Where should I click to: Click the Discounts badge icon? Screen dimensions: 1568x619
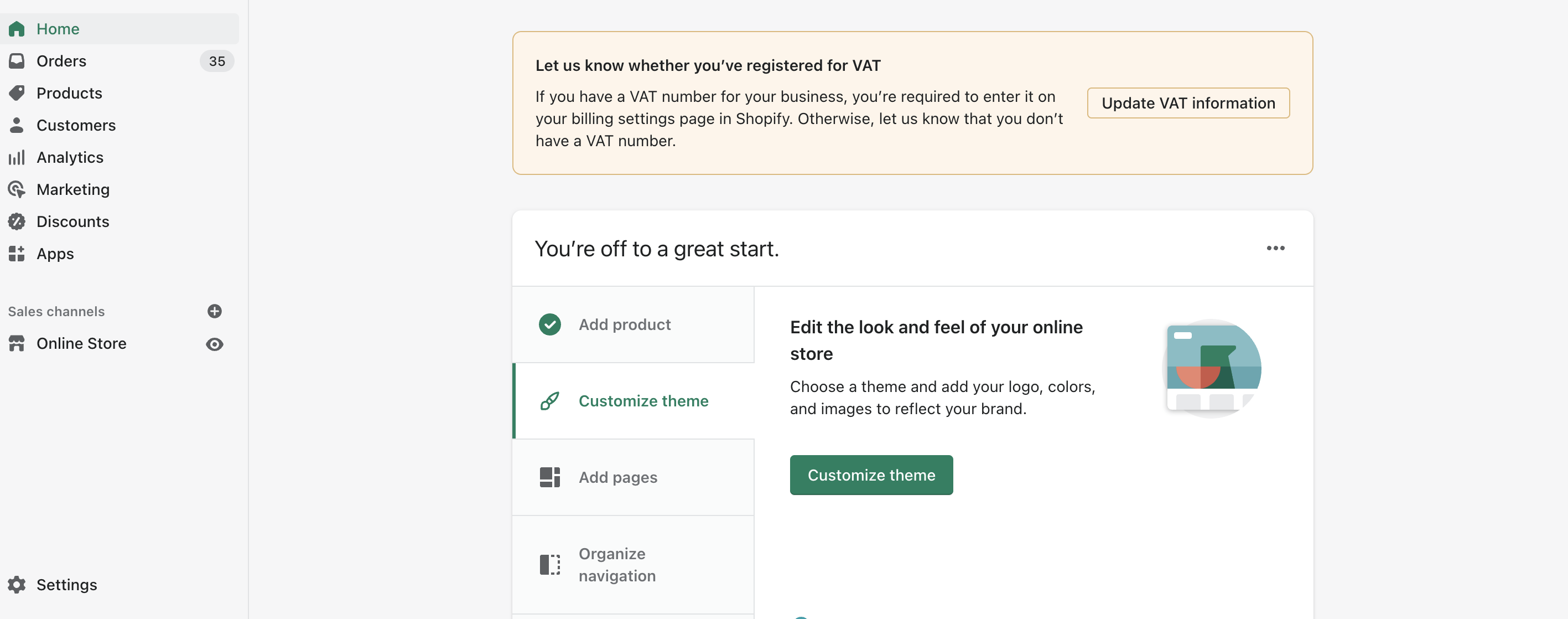click(x=17, y=221)
